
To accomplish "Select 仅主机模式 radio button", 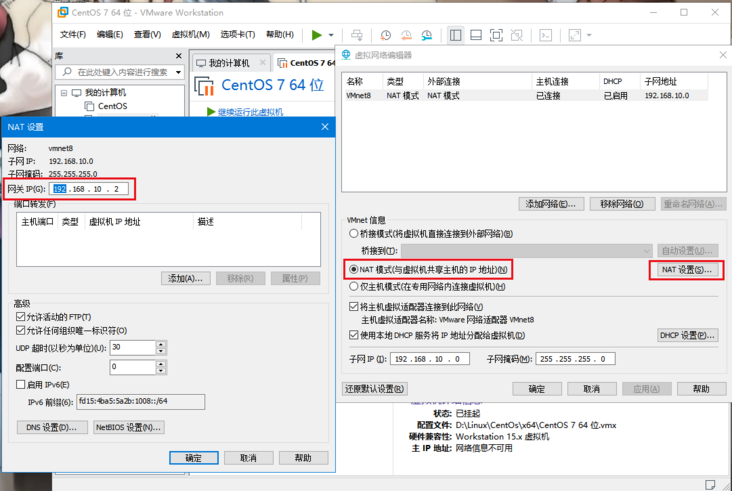I will (x=353, y=286).
